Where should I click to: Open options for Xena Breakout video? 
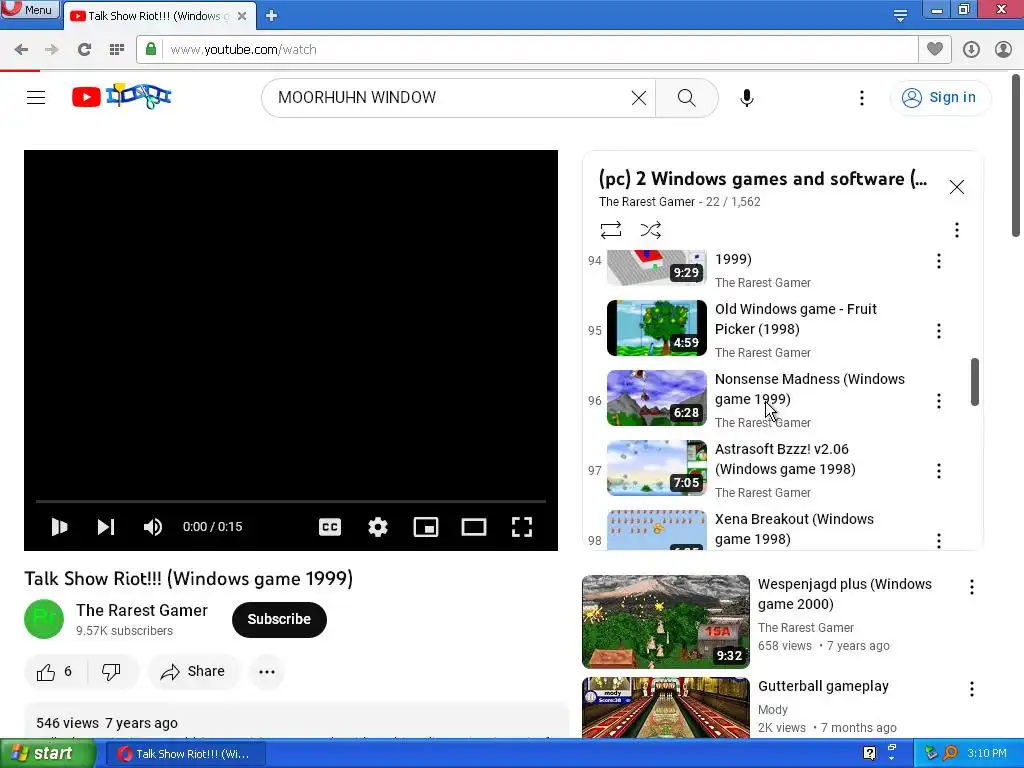click(938, 541)
